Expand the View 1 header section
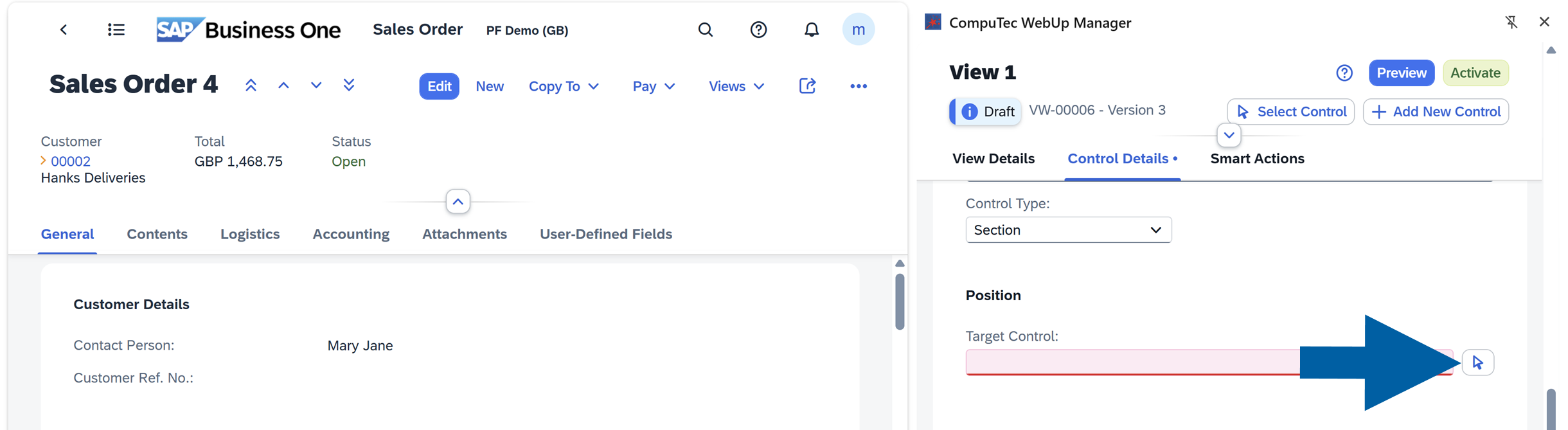The image size is (1568, 430). 1229,136
